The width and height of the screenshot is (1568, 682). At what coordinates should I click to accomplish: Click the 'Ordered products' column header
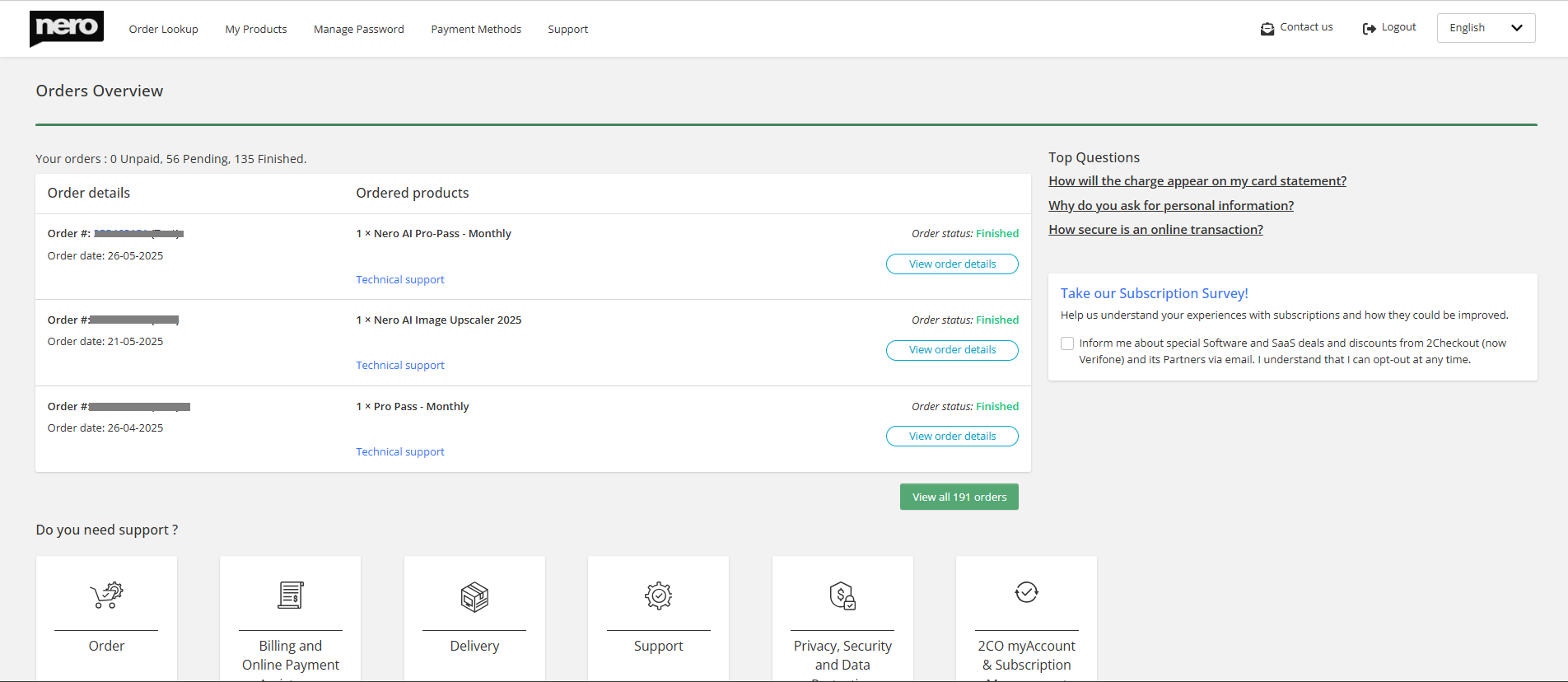(413, 193)
